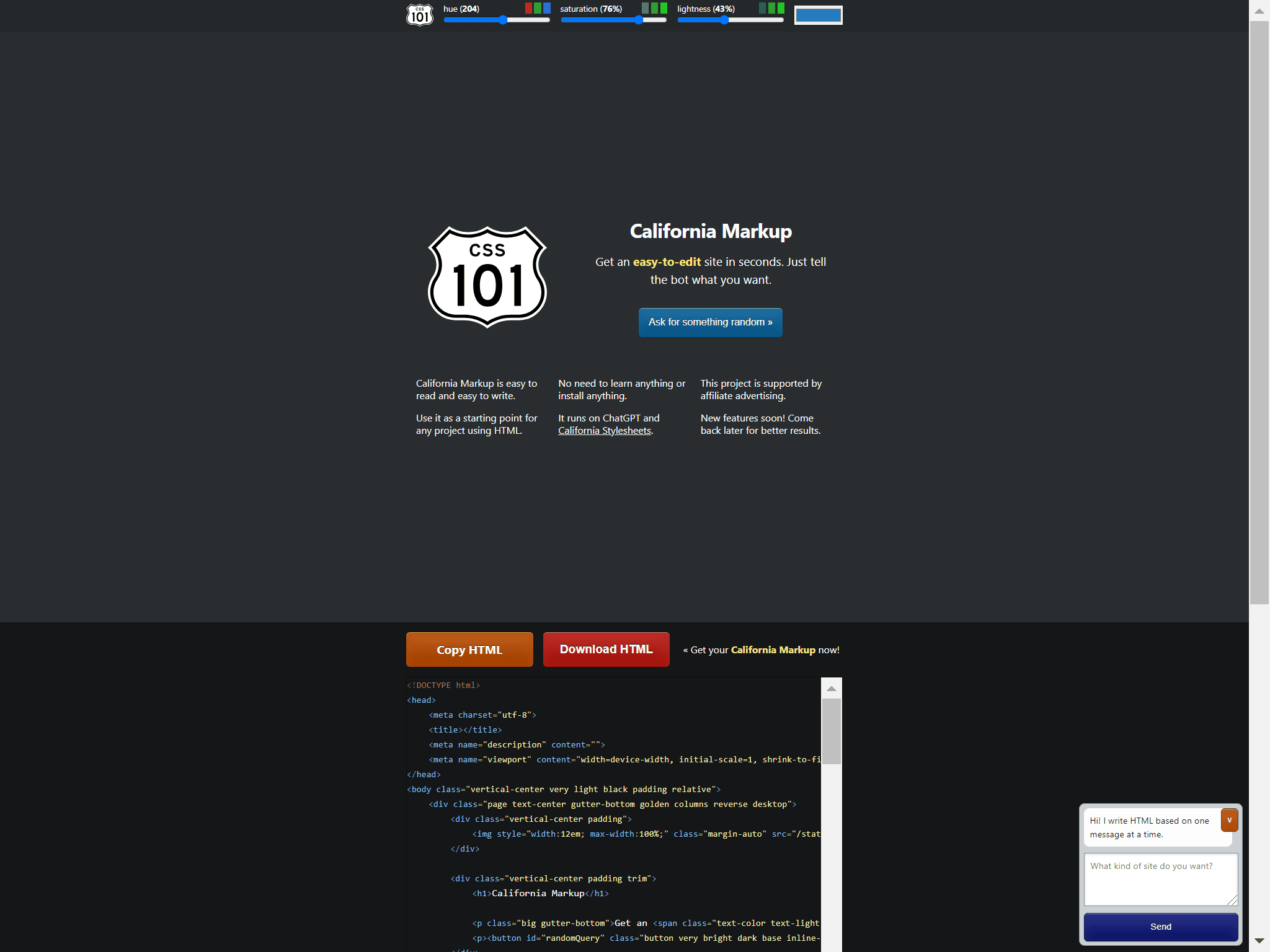Click the Copy HTML button
This screenshot has width=1270, height=952.
coord(469,650)
